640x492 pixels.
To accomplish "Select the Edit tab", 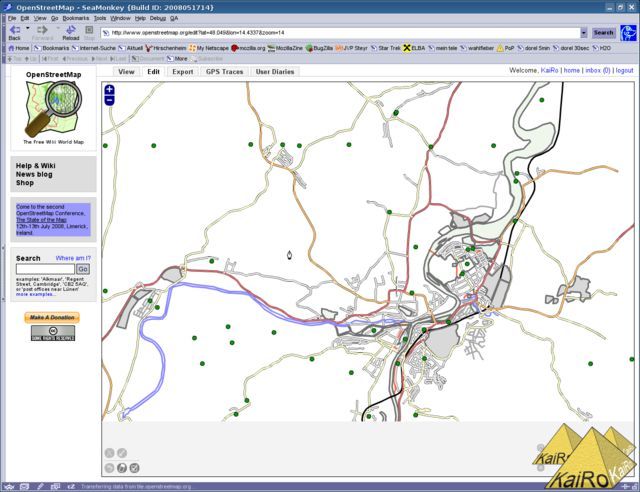I will [x=153, y=71].
